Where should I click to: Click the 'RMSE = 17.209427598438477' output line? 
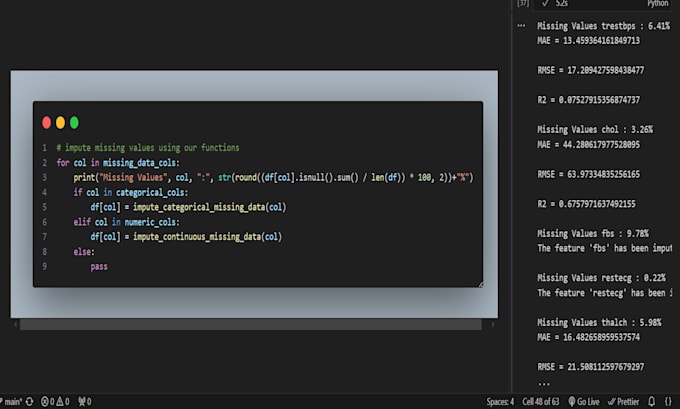[591, 70]
